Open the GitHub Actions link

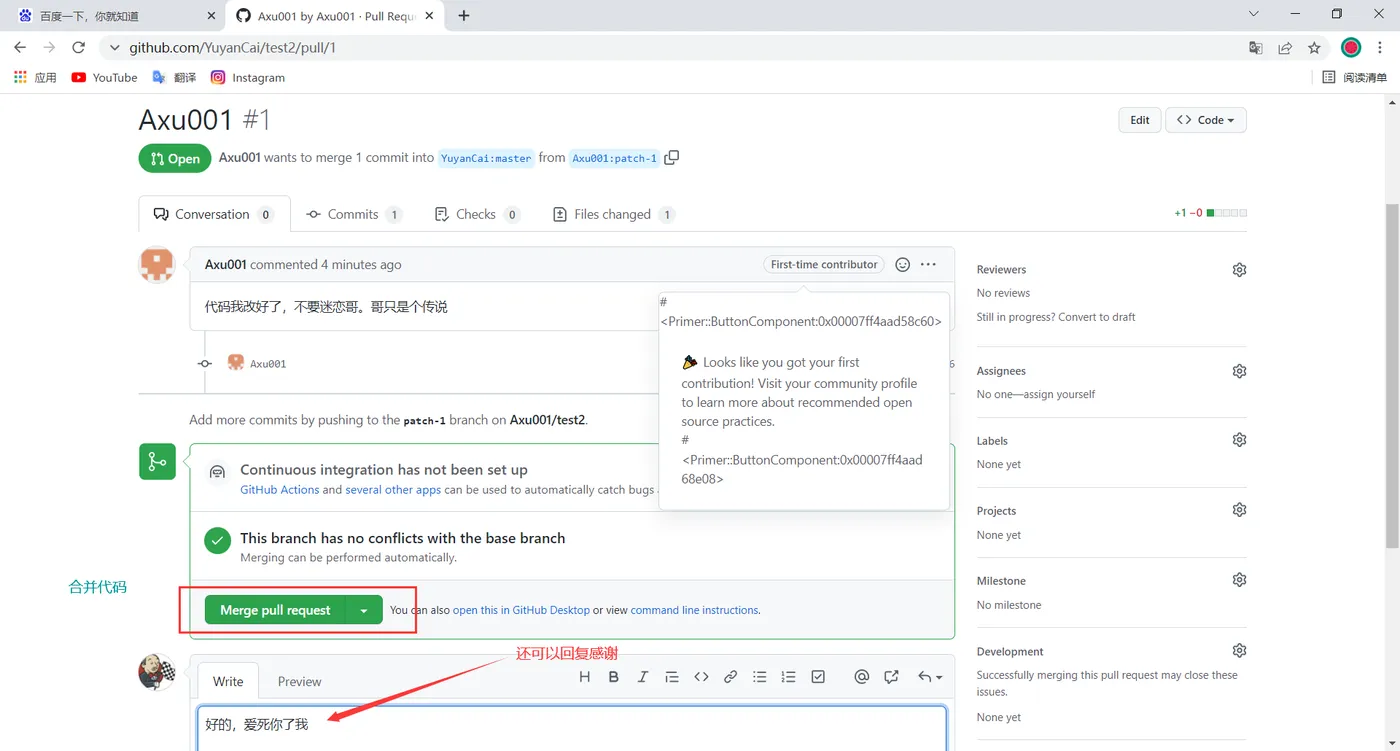tap(280, 490)
